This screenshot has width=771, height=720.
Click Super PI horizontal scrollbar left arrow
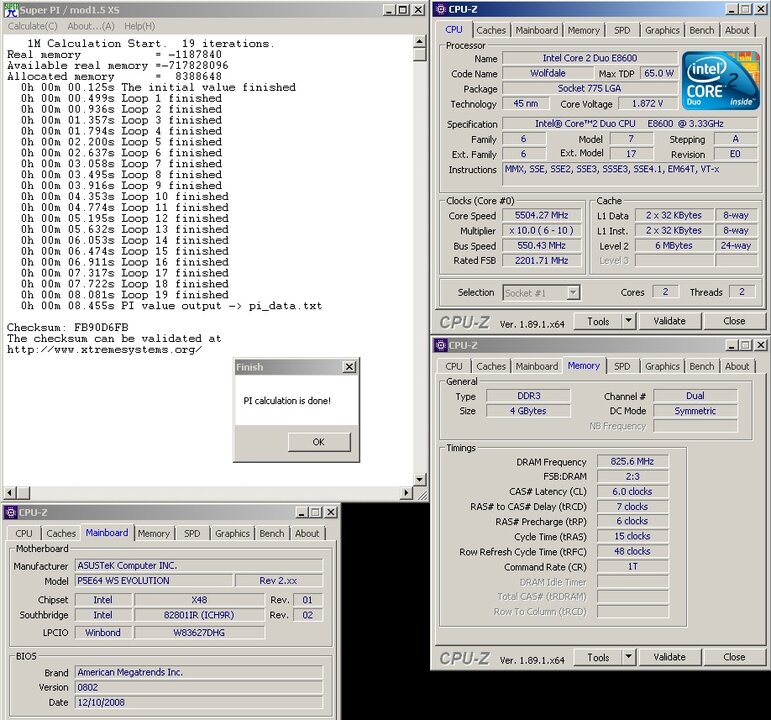point(10,492)
